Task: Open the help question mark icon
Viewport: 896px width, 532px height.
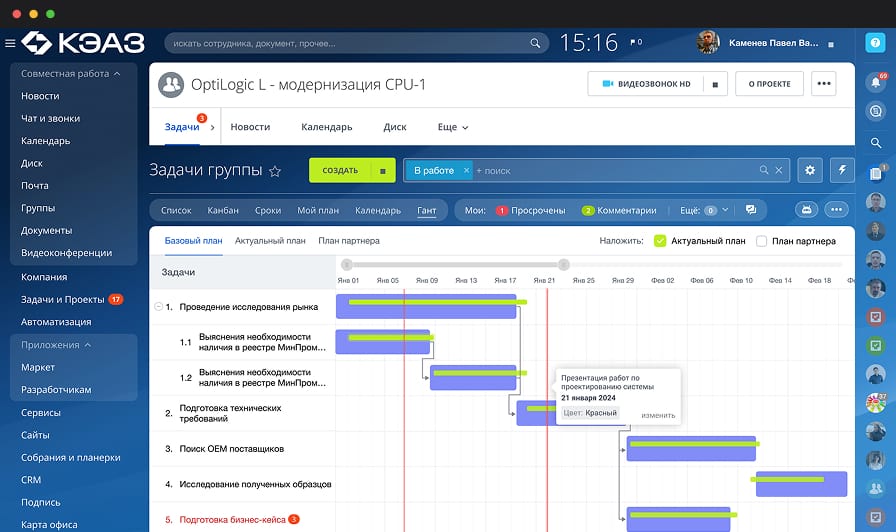Action: 875,42
